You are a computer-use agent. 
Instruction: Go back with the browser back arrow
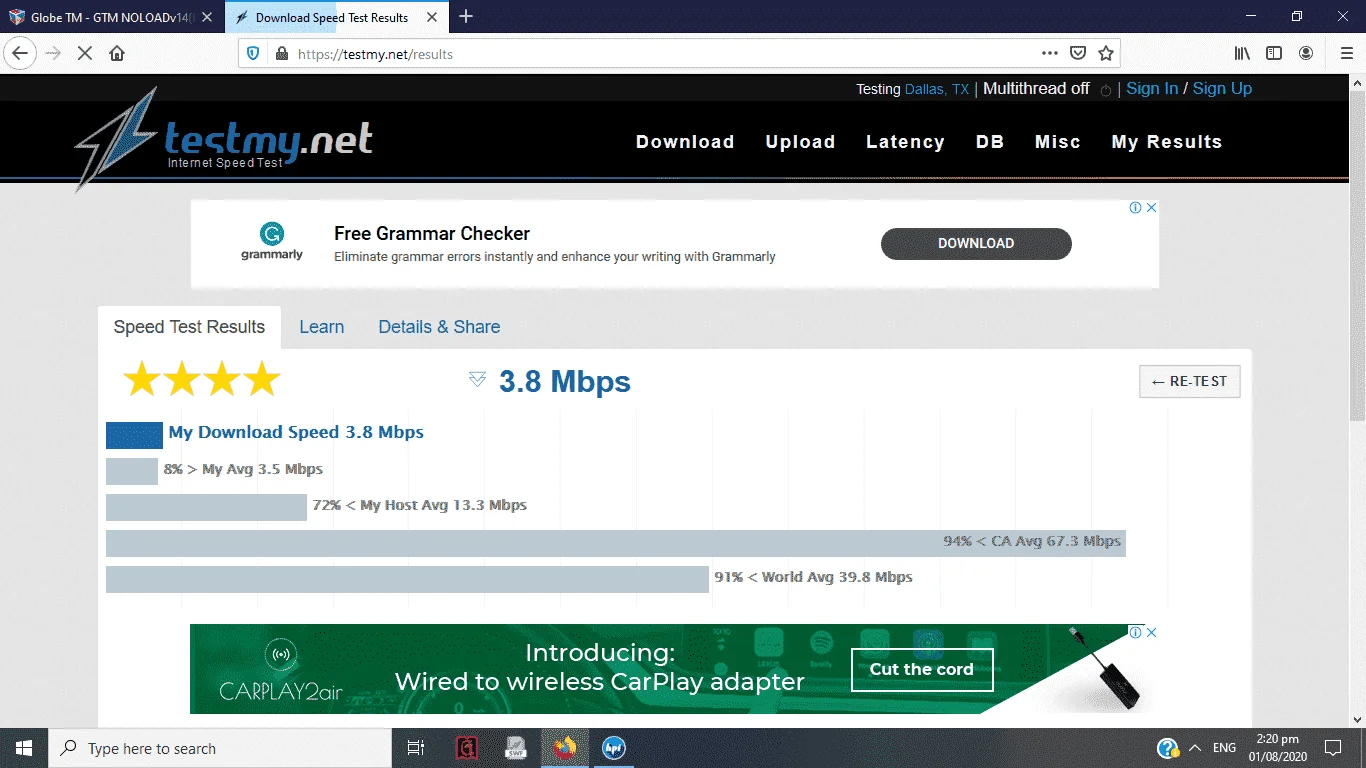(20, 53)
